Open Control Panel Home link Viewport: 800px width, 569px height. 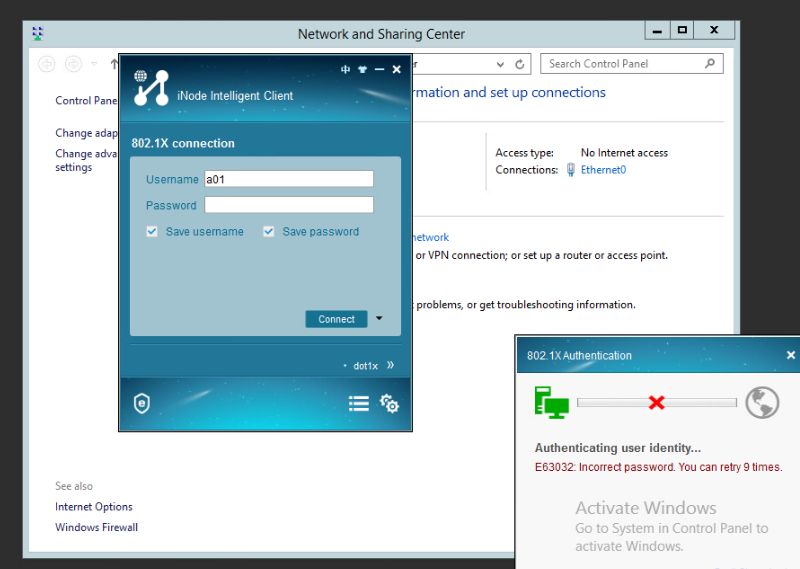pos(87,101)
